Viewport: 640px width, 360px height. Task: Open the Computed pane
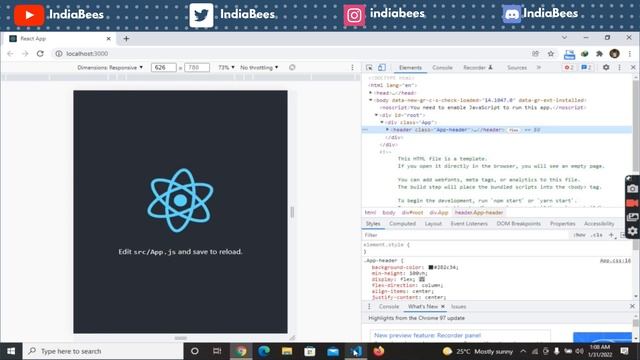pos(402,224)
